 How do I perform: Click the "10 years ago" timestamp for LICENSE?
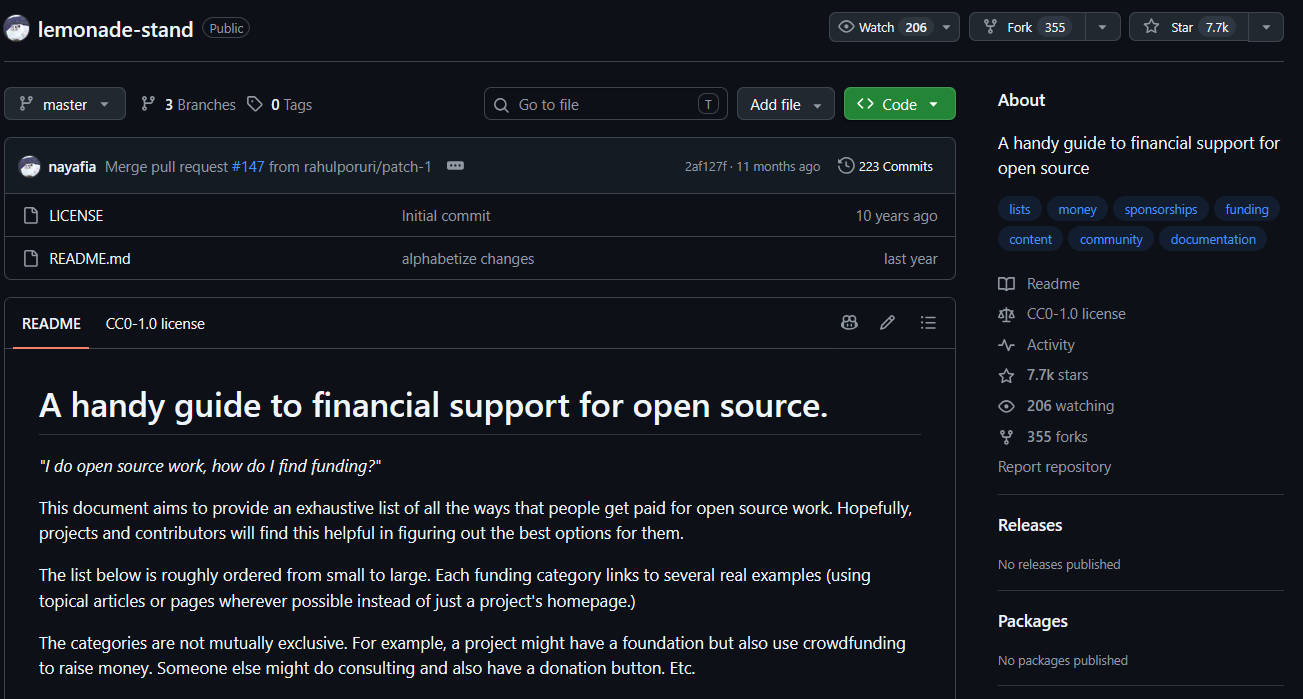coord(896,215)
